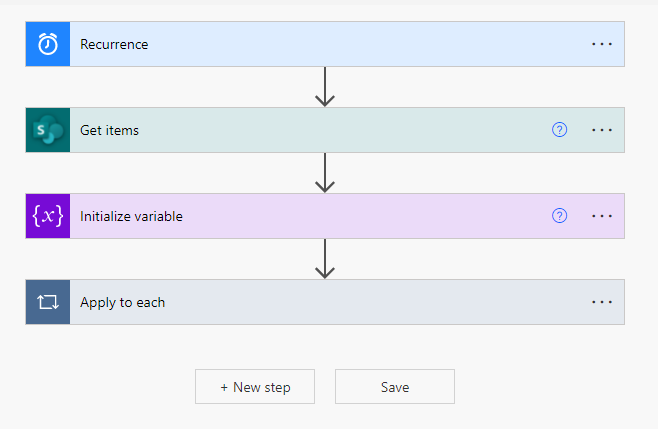Open the Recurrence step ellipsis menu
Image resolution: width=658 pixels, height=429 pixels.
coord(602,44)
